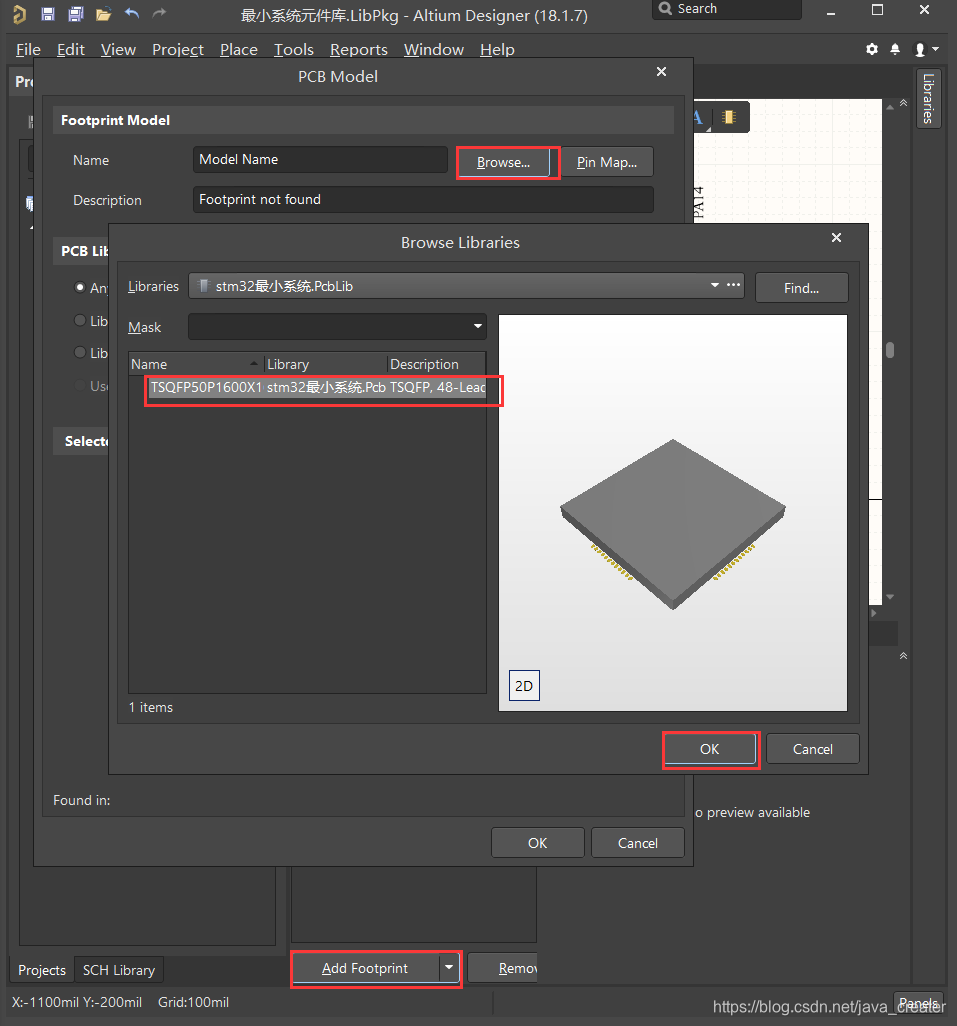This screenshot has height=1026, width=957.
Task: Click the scroll up arrow of editor
Action: tap(890, 107)
